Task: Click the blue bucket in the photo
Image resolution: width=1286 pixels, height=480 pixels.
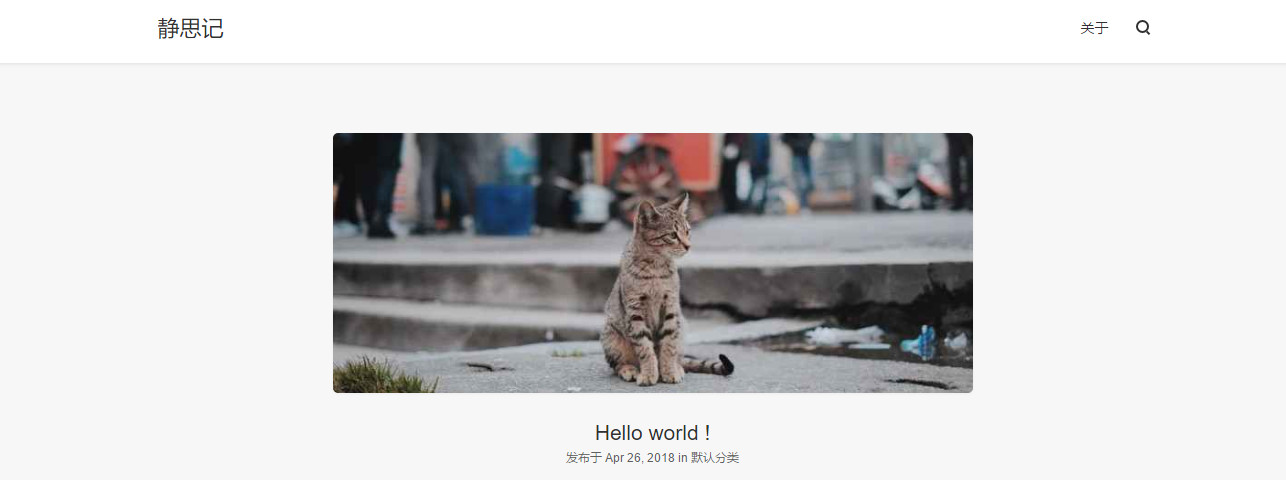Action: (x=504, y=209)
